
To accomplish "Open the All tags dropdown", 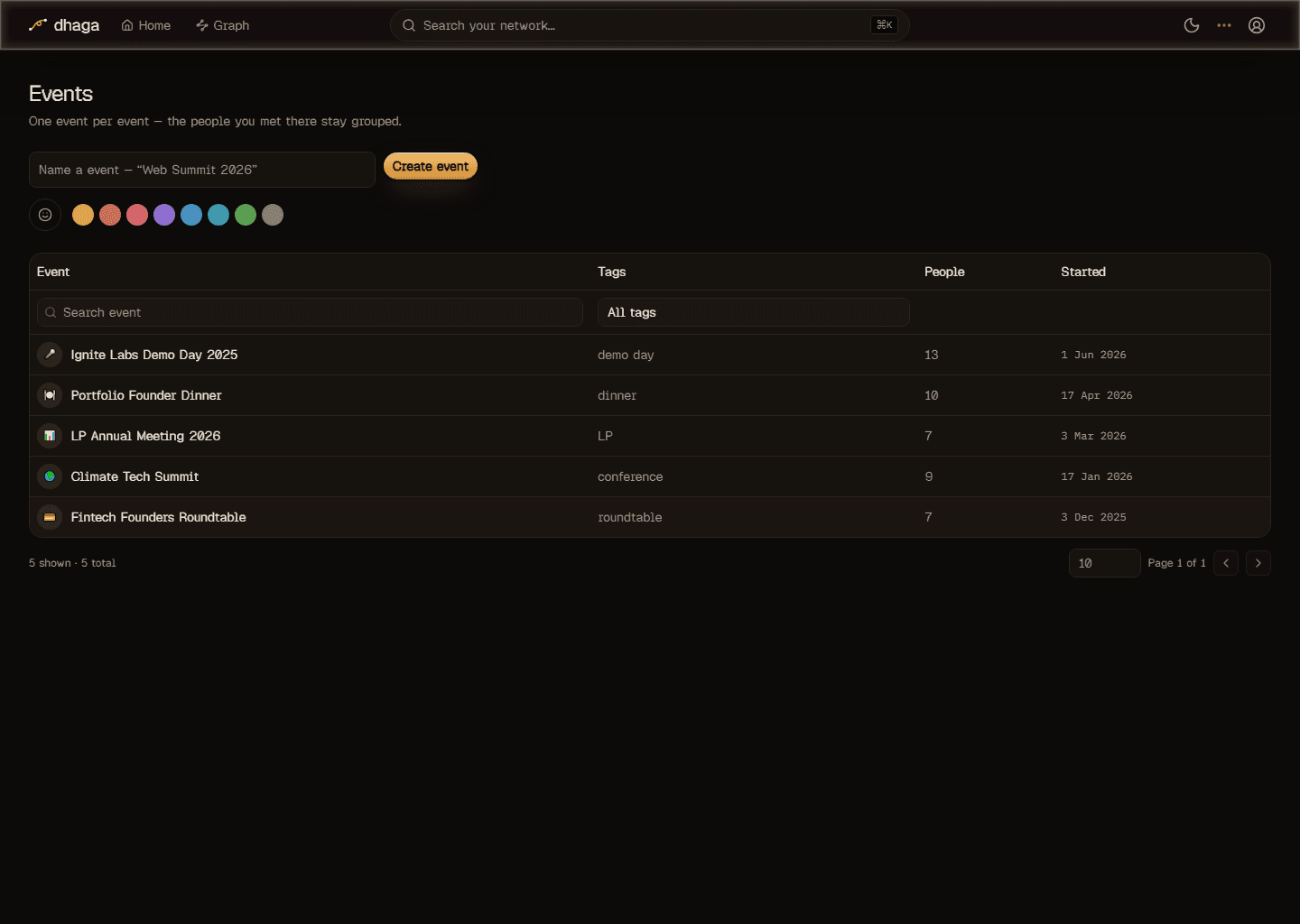I will (x=753, y=312).
